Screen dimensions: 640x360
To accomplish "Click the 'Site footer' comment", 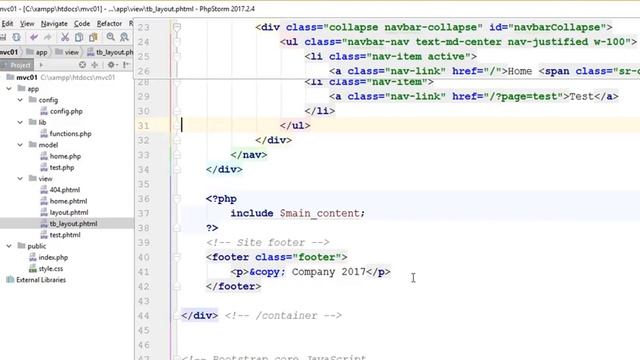I will coord(267,242).
